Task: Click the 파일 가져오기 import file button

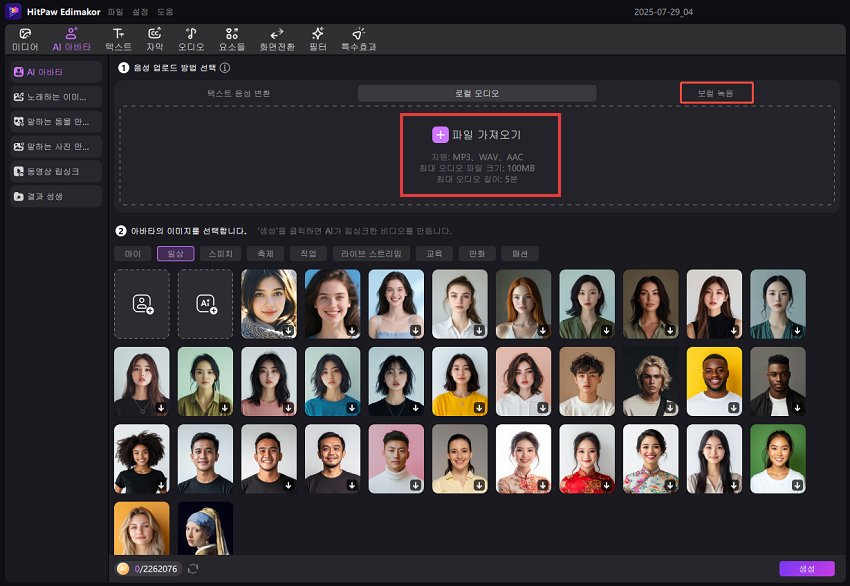Action: click(476, 134)
